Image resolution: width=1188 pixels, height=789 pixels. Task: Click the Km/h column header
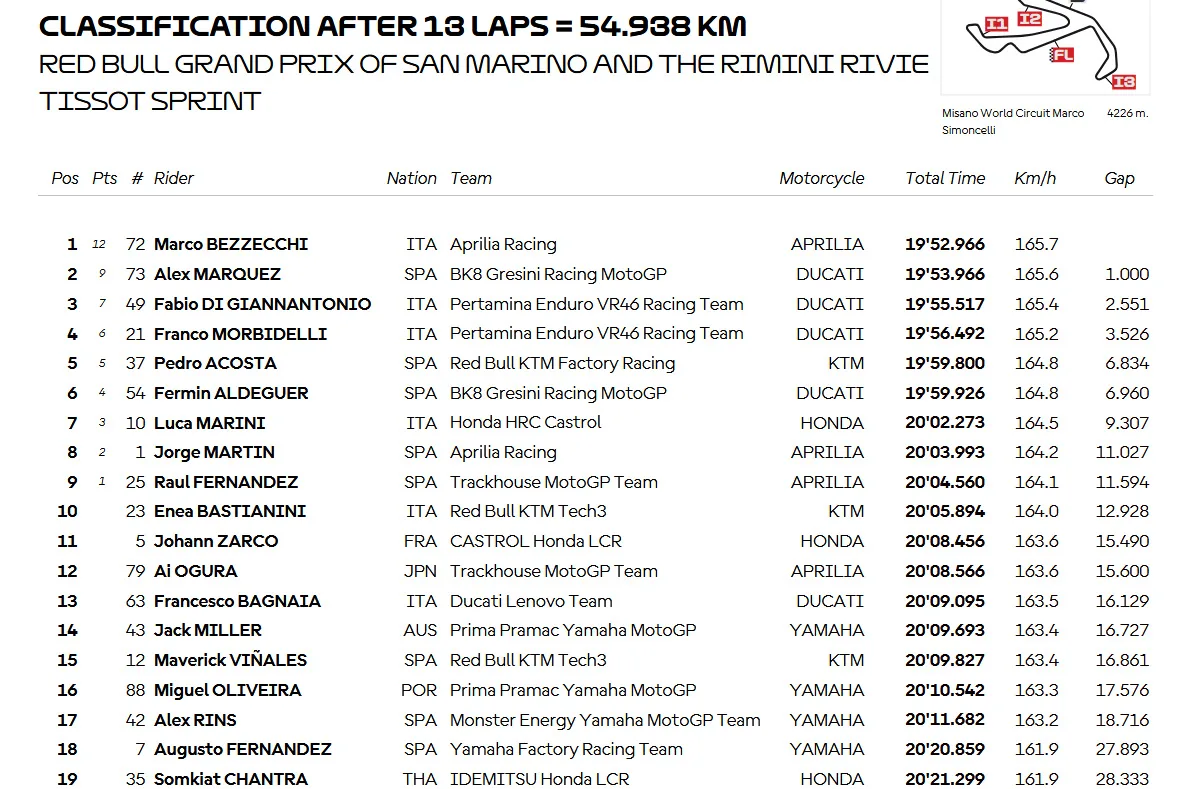pos(1035,178)
